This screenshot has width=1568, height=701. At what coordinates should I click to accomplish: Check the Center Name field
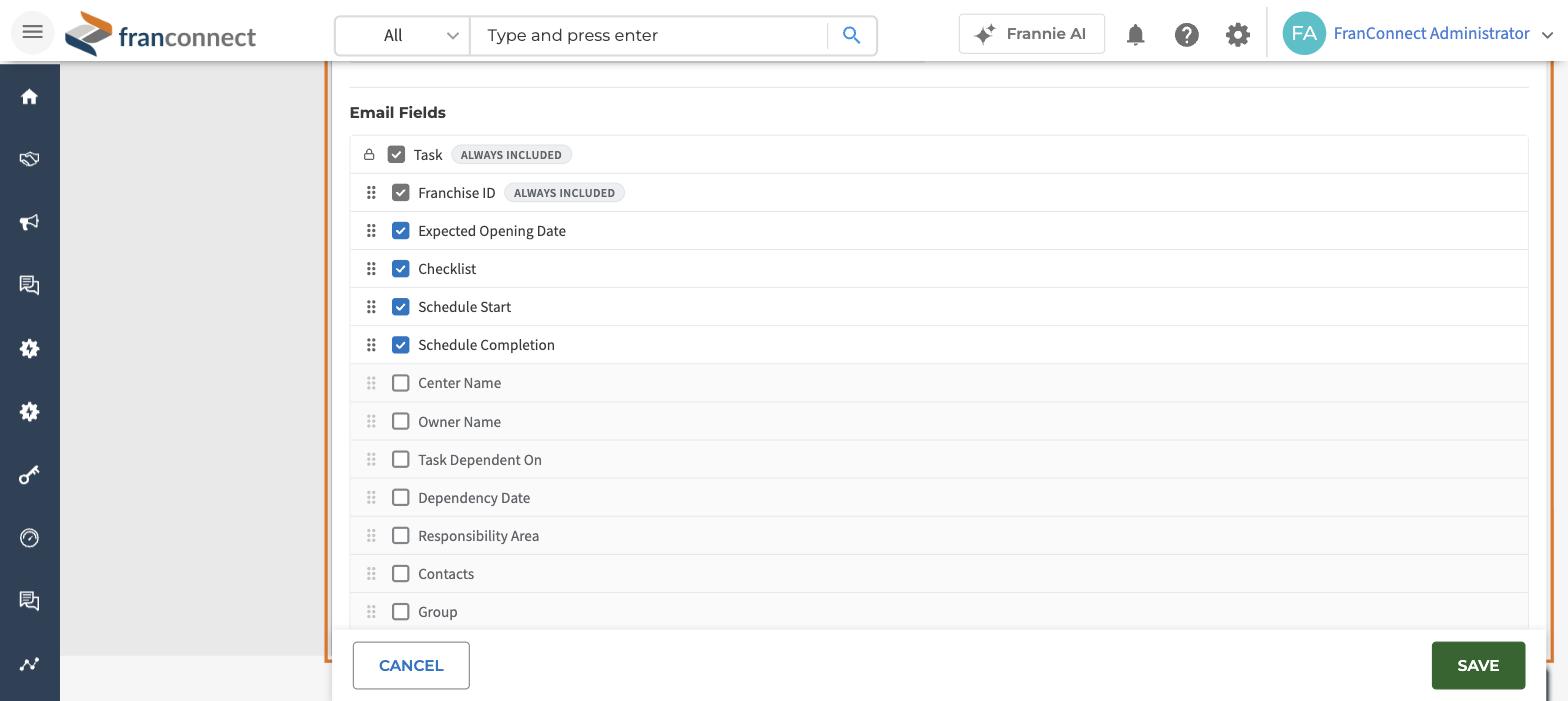coord(401,383)
